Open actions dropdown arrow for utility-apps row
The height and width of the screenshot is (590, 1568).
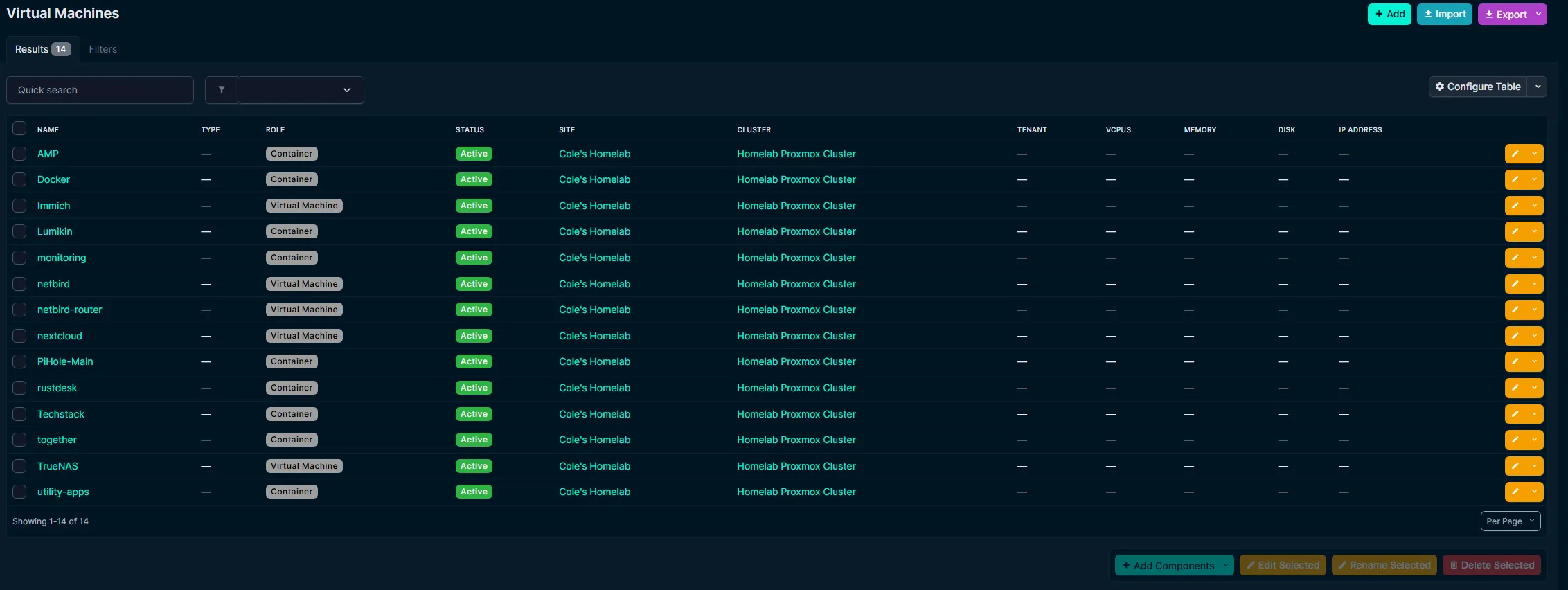coord(1534,492)
